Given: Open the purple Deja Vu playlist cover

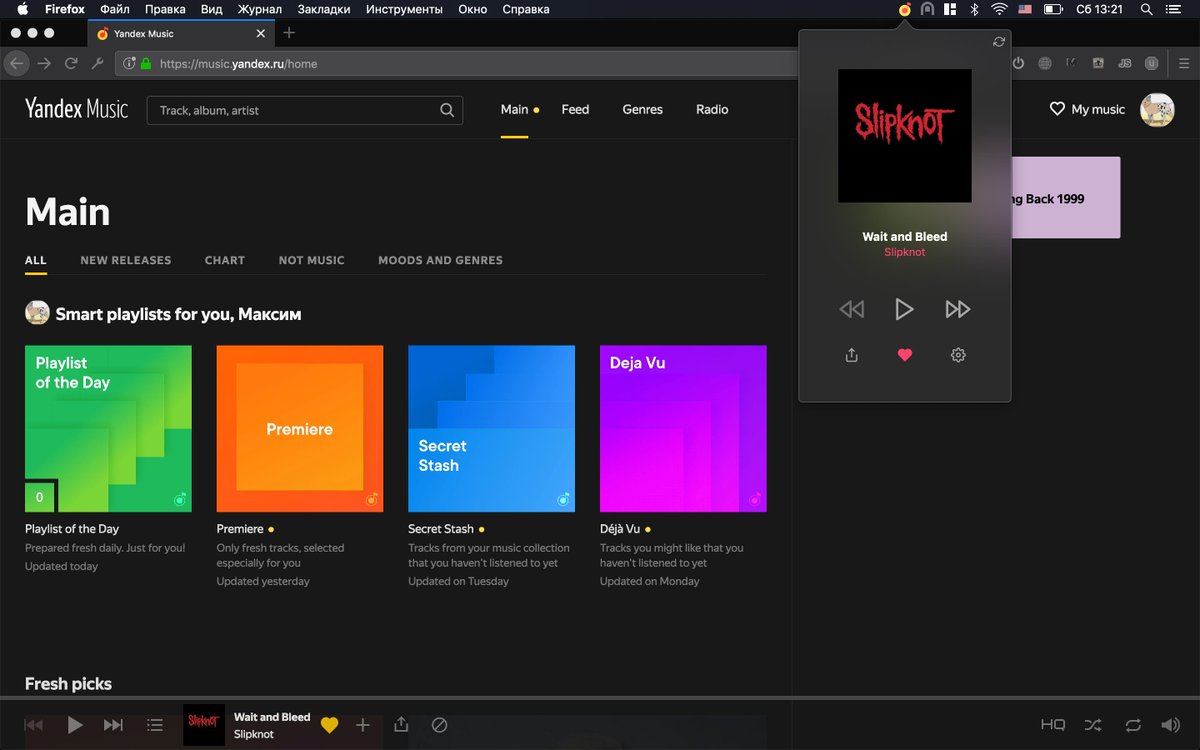Looking at the screenshot, I should point(683,429).
